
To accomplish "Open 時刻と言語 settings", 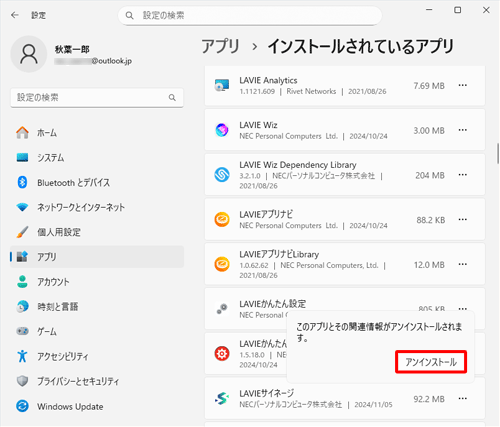I will click(97, 306).
